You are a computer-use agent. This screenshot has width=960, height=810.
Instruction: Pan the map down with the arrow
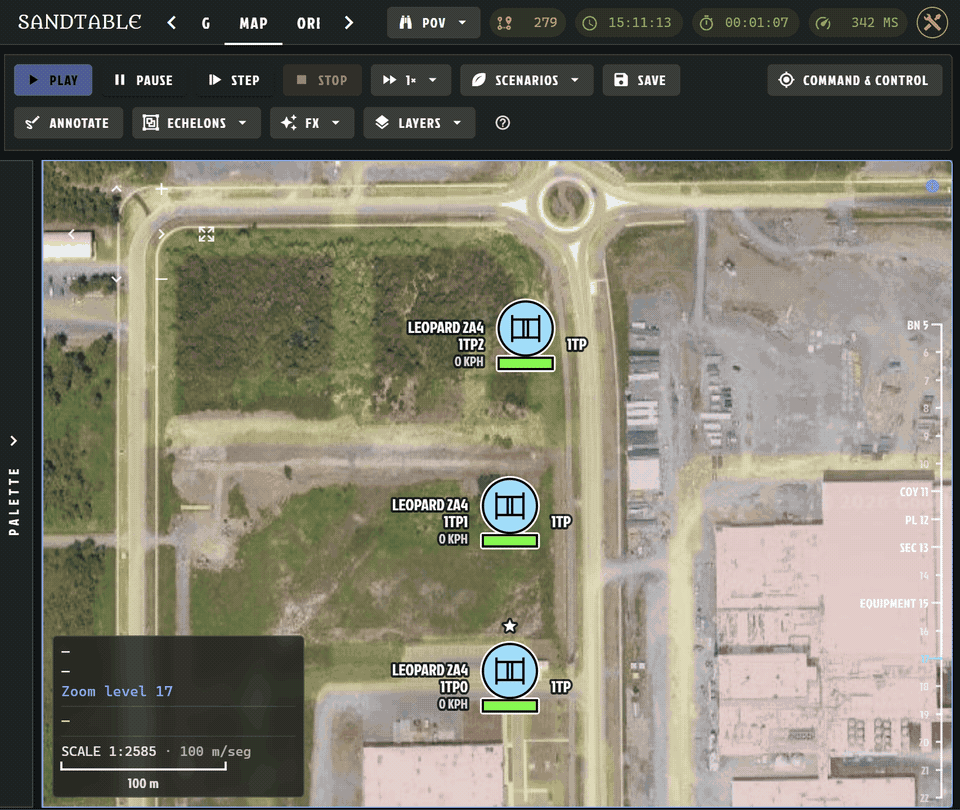116,279
